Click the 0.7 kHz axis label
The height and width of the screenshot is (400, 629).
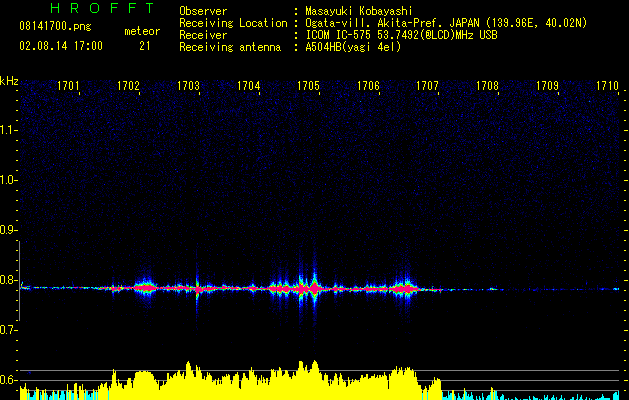tap(7, 330)
